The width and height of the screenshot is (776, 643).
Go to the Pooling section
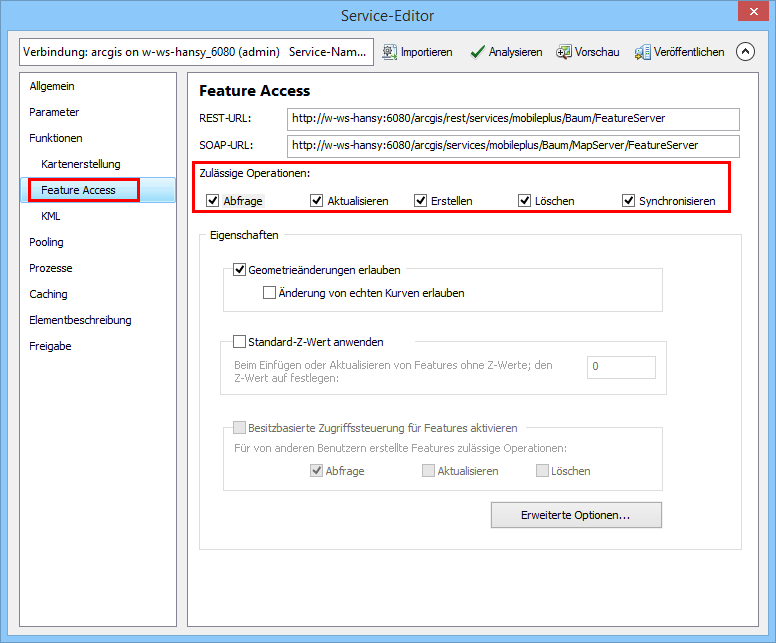[x=46, y=242]
